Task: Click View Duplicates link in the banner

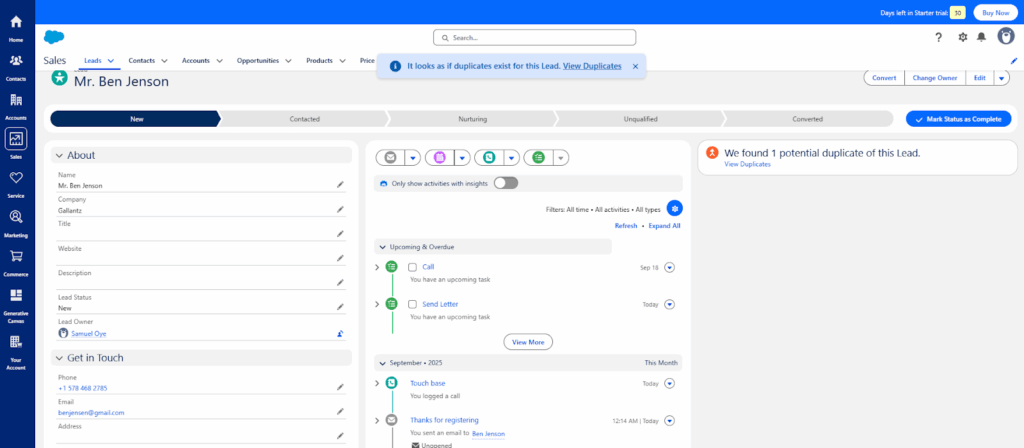Action: tap(592, 66)
